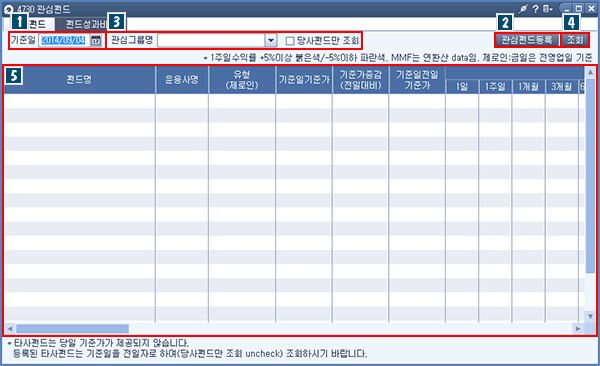600x366 pixels.
Task: Click left arrow of horizontal scrollbar
Action: pyautogui.click(x=10, y=328)
